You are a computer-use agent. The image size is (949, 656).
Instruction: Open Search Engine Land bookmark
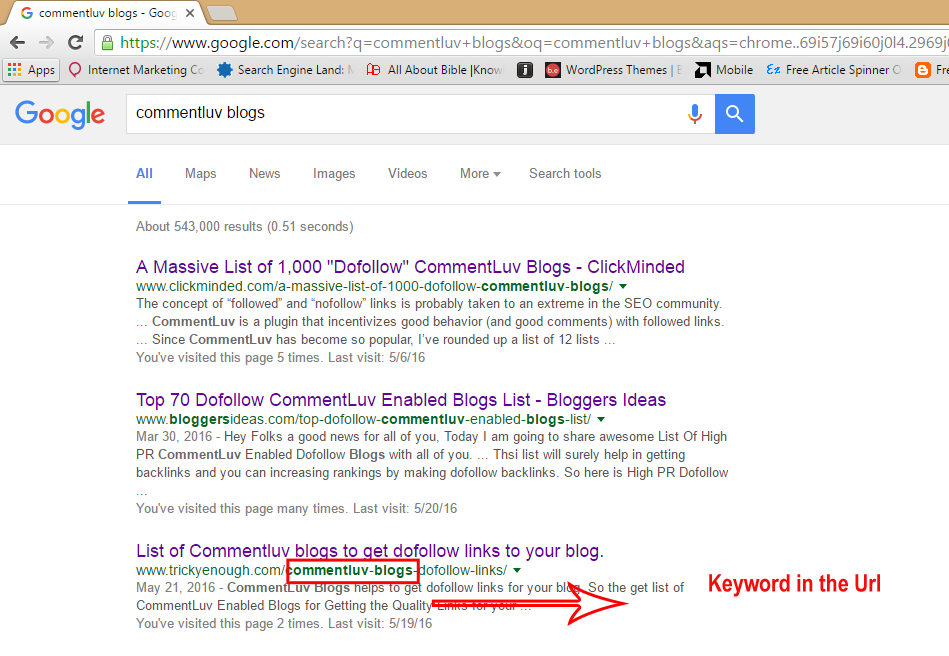click(x=284, y=70)
